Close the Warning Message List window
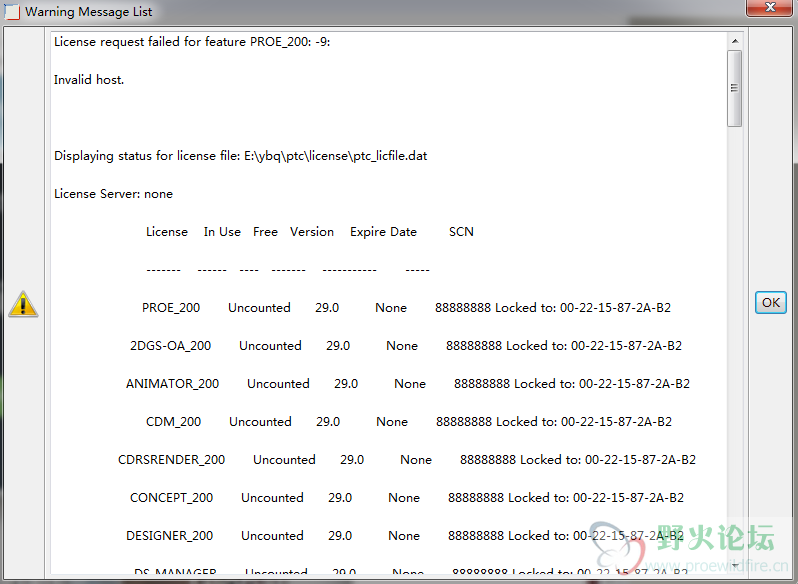798x584 pixels. pos(771,8)
